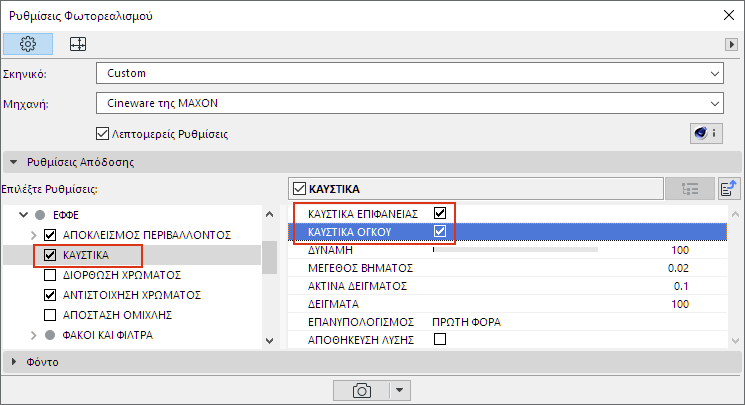Uncheck ΚΑΥΣΤΙΚΑ ΕΠΙΦΑΝΕΙΑΣ checkbox

[439, 213]
